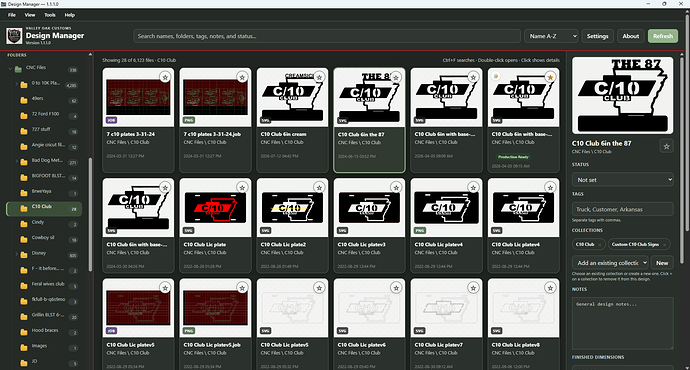
Task: Click the Cindy folder icon
Action: tap(24, 224)
